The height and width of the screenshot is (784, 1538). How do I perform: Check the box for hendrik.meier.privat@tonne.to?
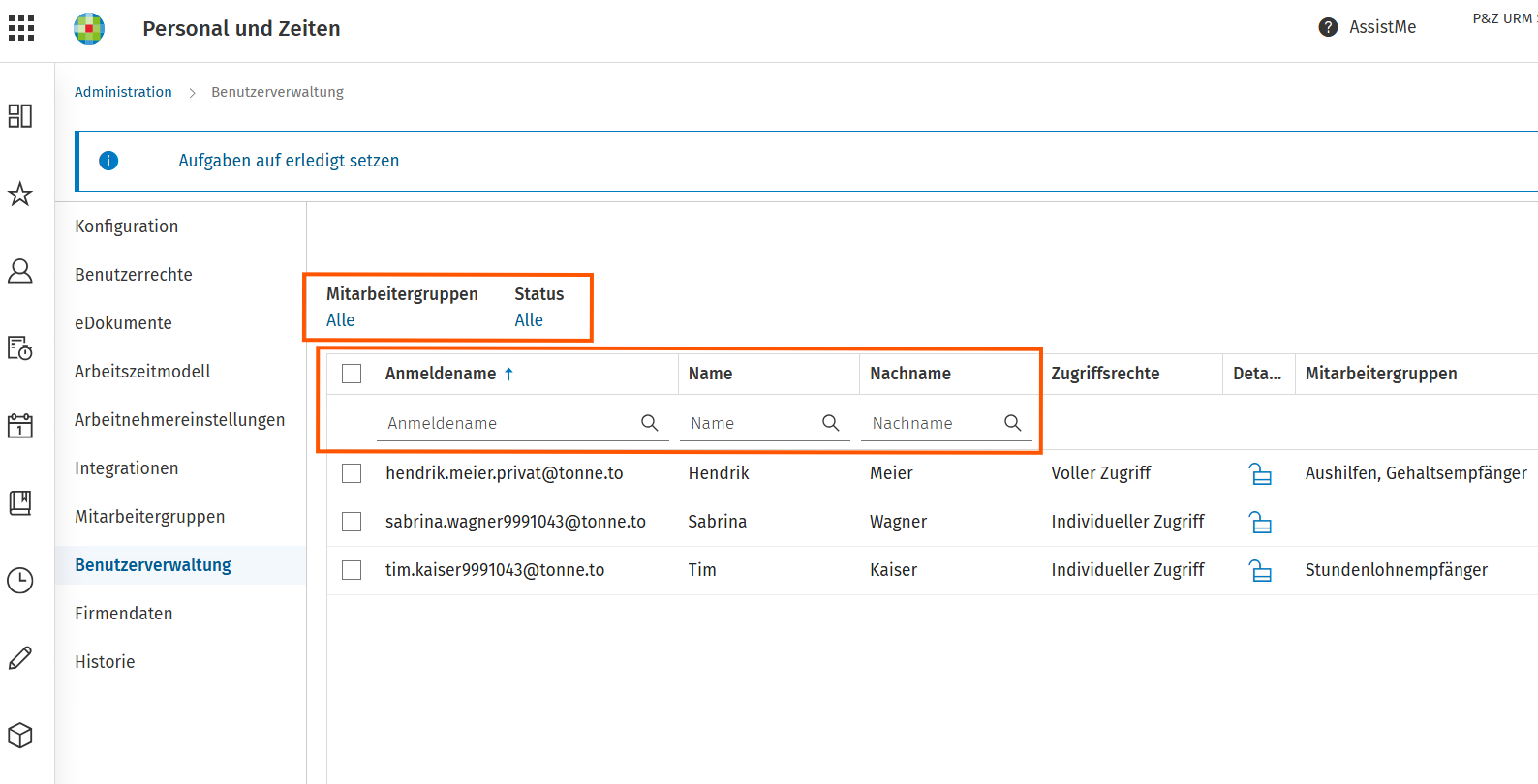tap(352, 473)
